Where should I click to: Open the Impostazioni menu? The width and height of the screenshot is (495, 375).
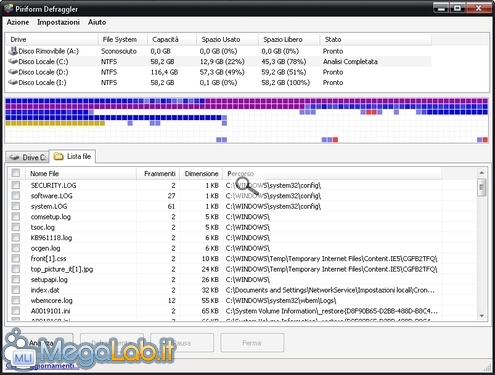58,22
